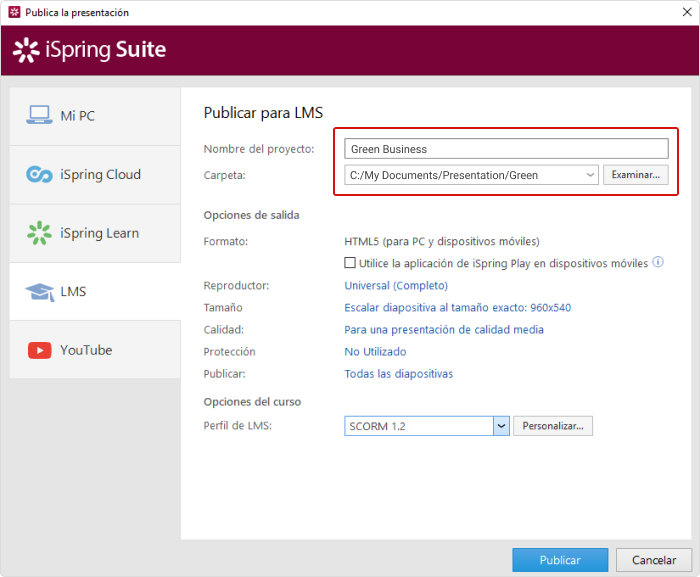Click the Nombre del proyecto input field
The image size is (700, 577).
[506, 149]
